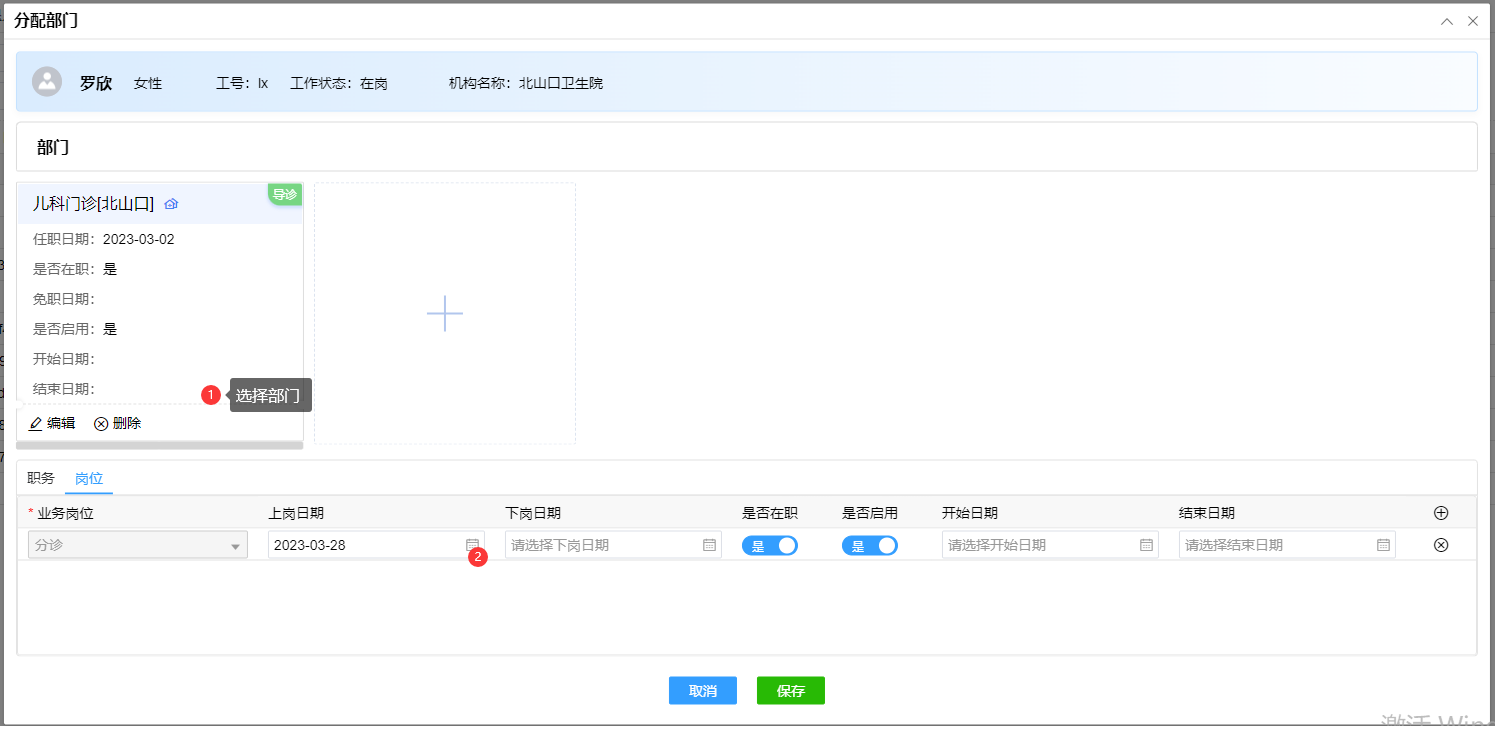Toggle the 是否启用 switch
Screen dimensions: 1497x730
click(x=870, y=546)
